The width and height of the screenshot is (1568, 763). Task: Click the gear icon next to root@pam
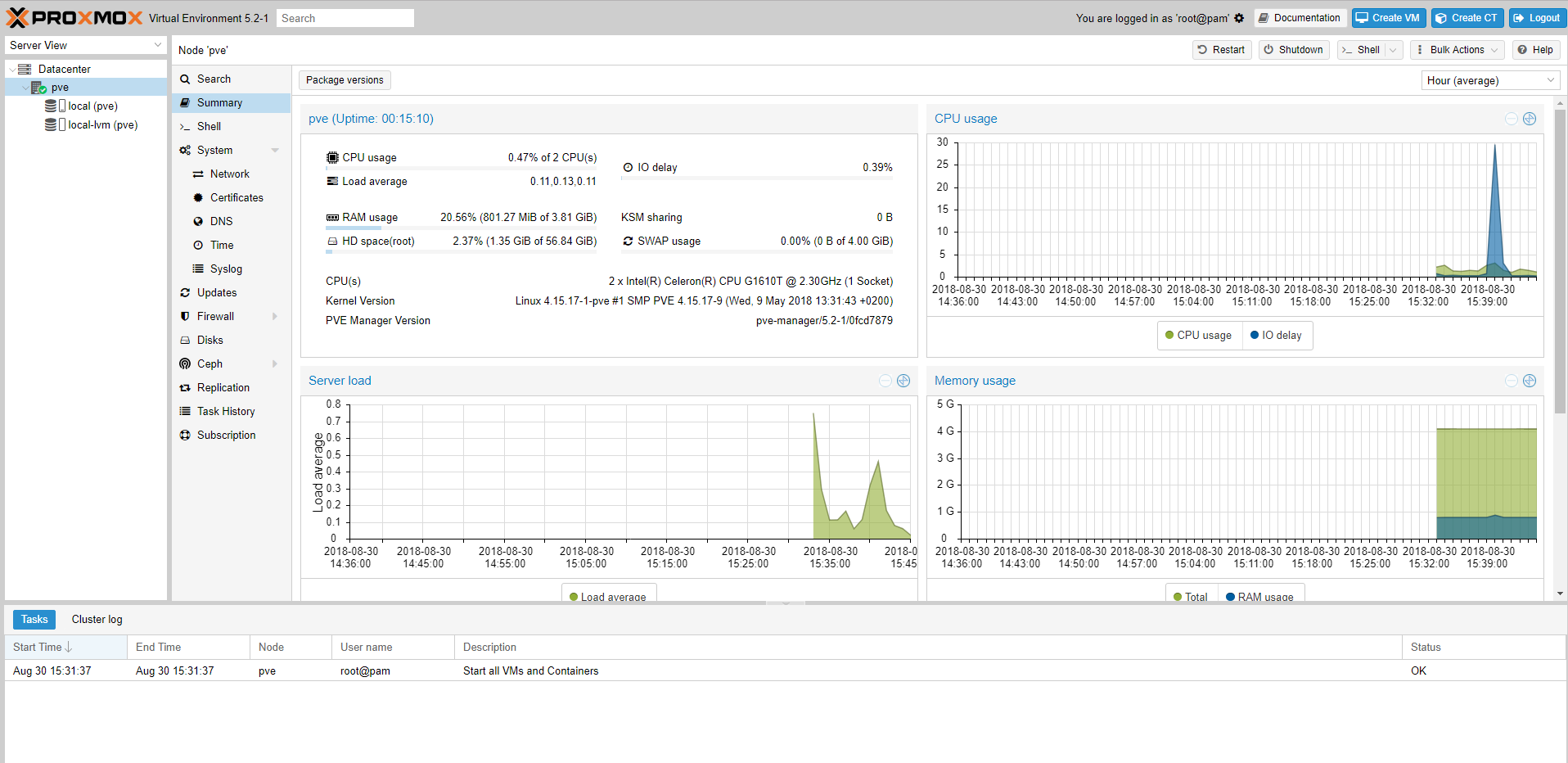(1239, 18)
